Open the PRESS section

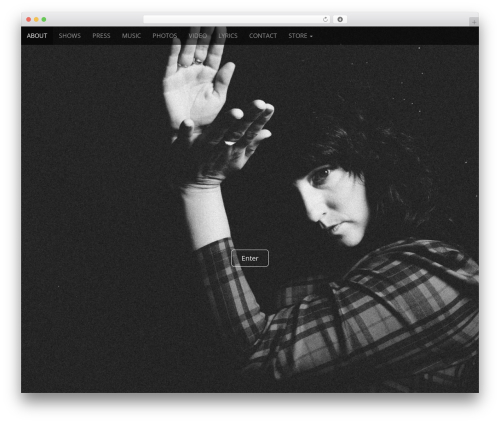point(101,36)
